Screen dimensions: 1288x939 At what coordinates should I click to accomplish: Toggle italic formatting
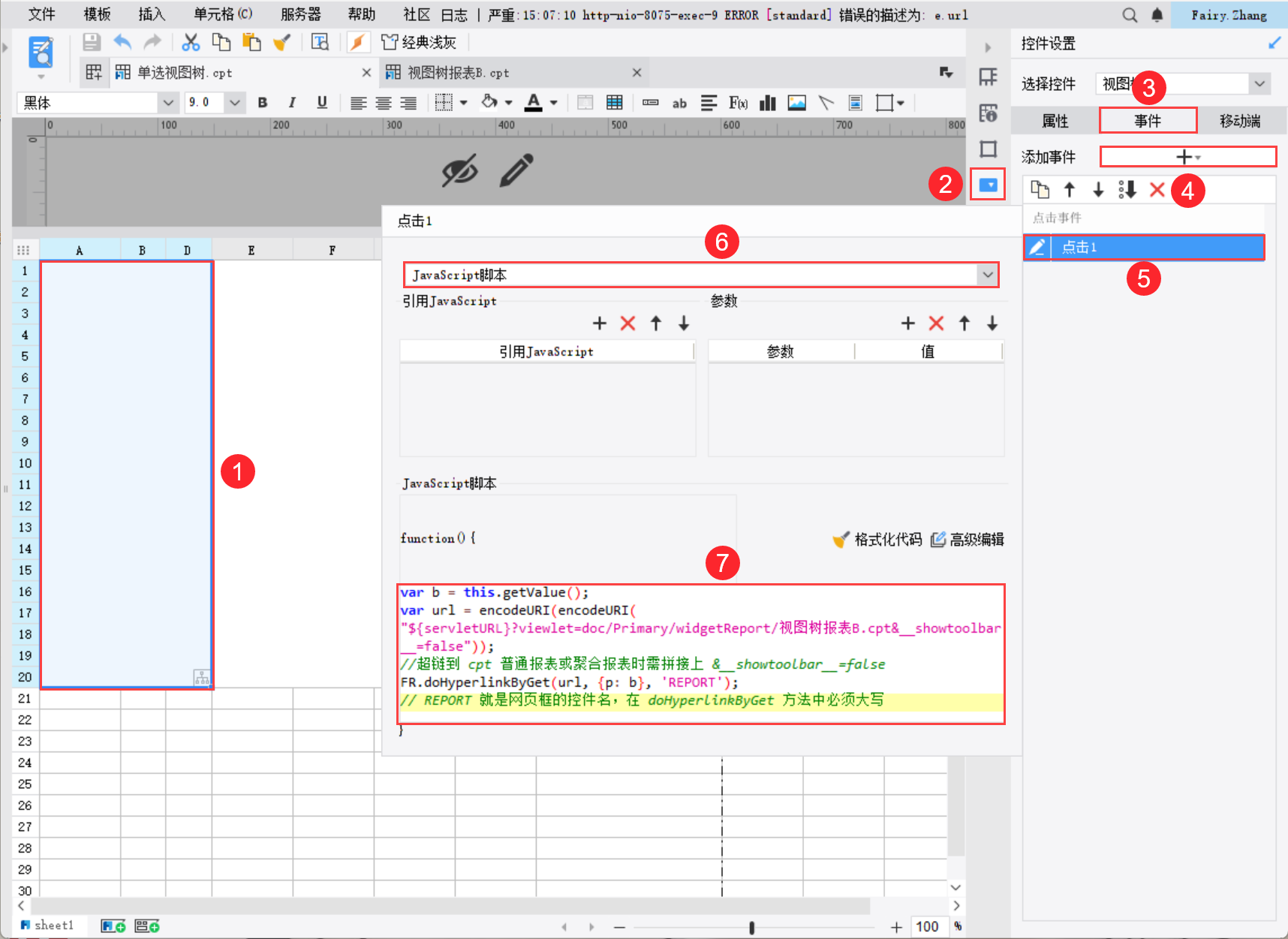click(x=292, y=103)
